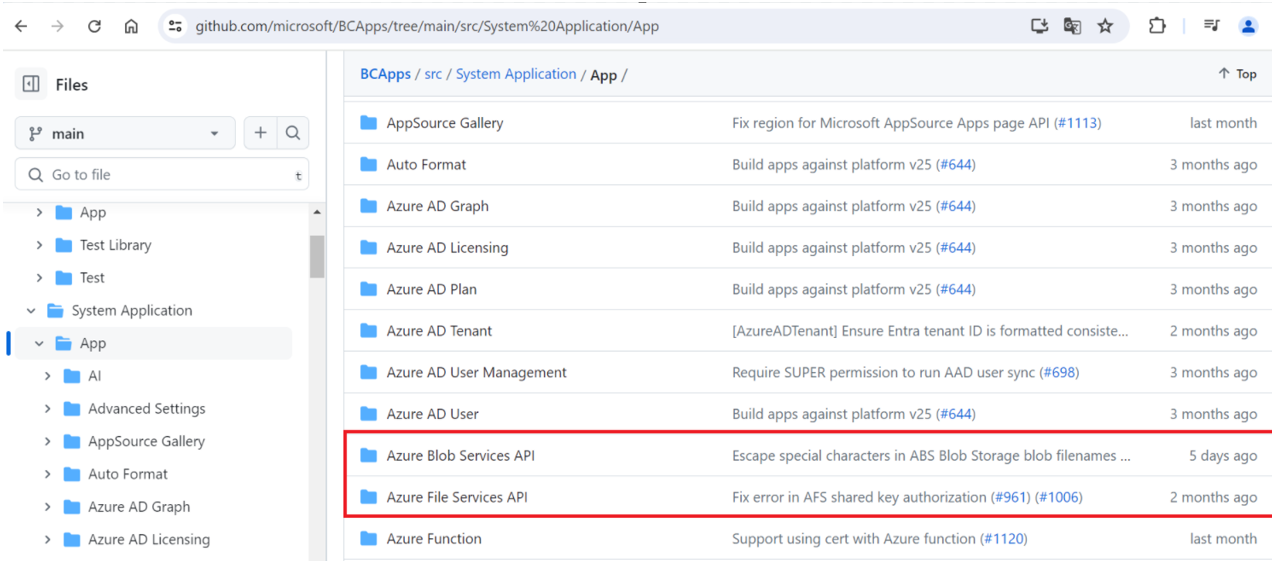Image resolution: width=1272 pixels, height=561 pixels.
Task: Click the file tree scrollbar up arrow
Action: point(317,213)
